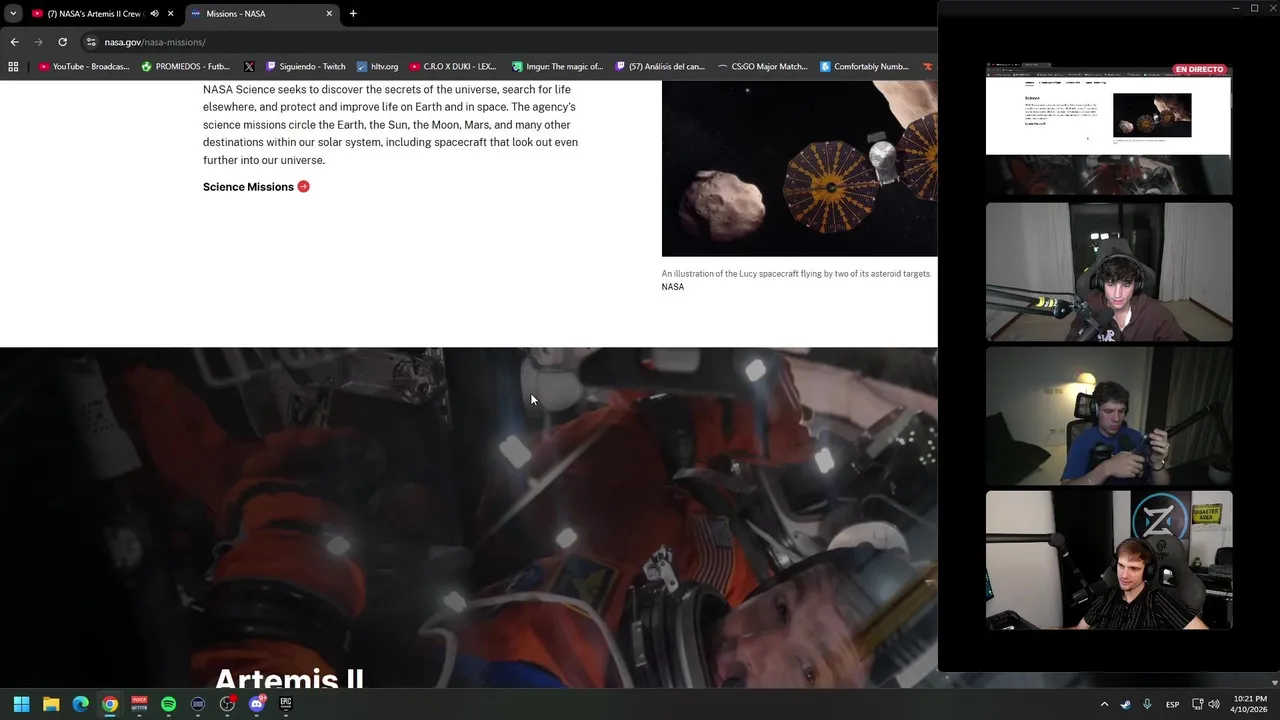Open Discord from the taskbar
Viewport: 1280px width, 720px height.
click(257, 704)
